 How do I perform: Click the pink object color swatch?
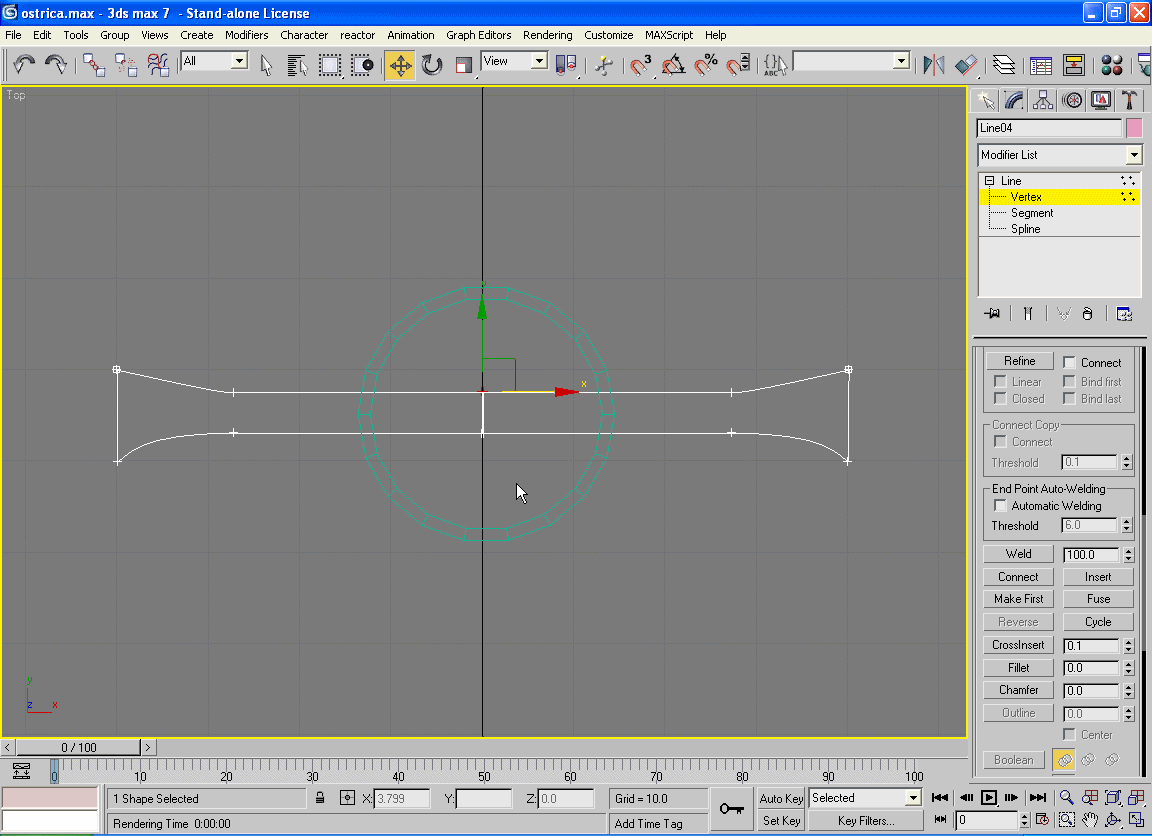(1134, 128)
